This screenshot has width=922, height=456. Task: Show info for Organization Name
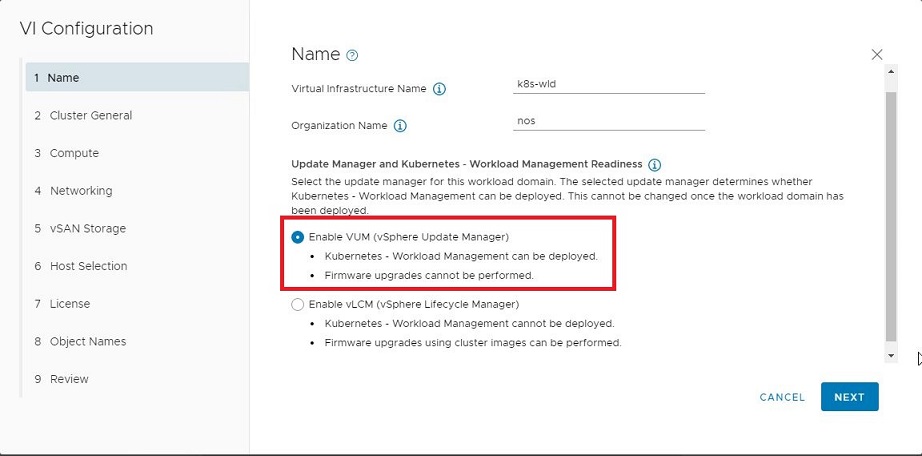(x=400, y=126)
